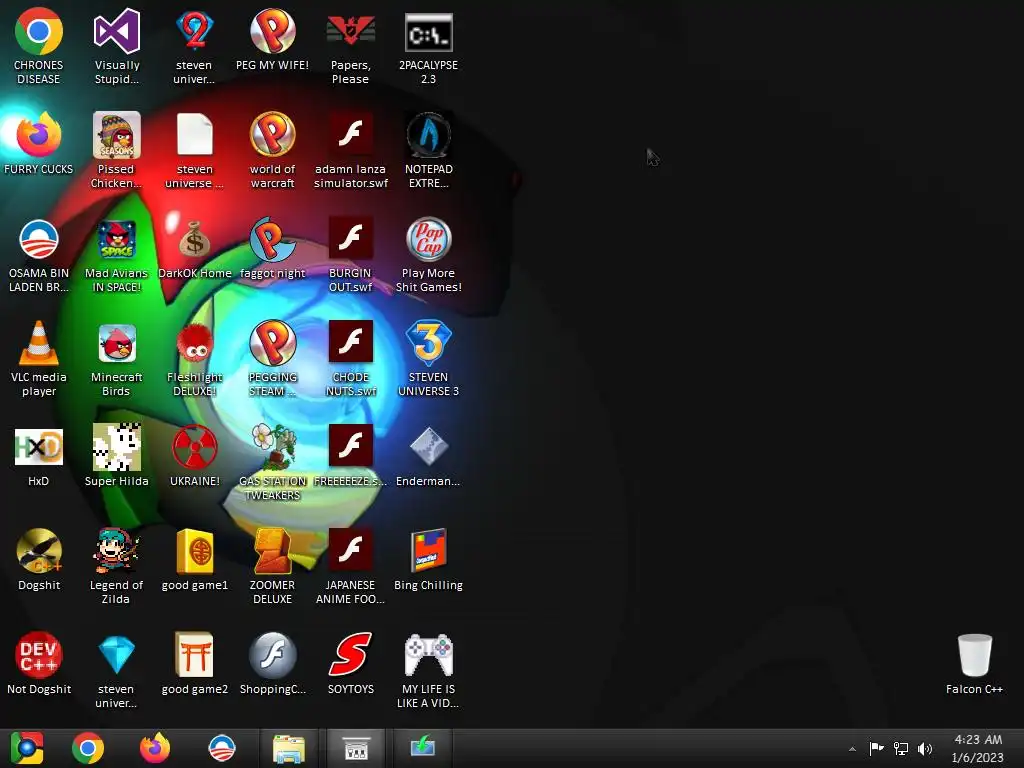Open File Explorer folder on taskbar
The width and height of the screenshot is (1024, 768).
[289, 748]
